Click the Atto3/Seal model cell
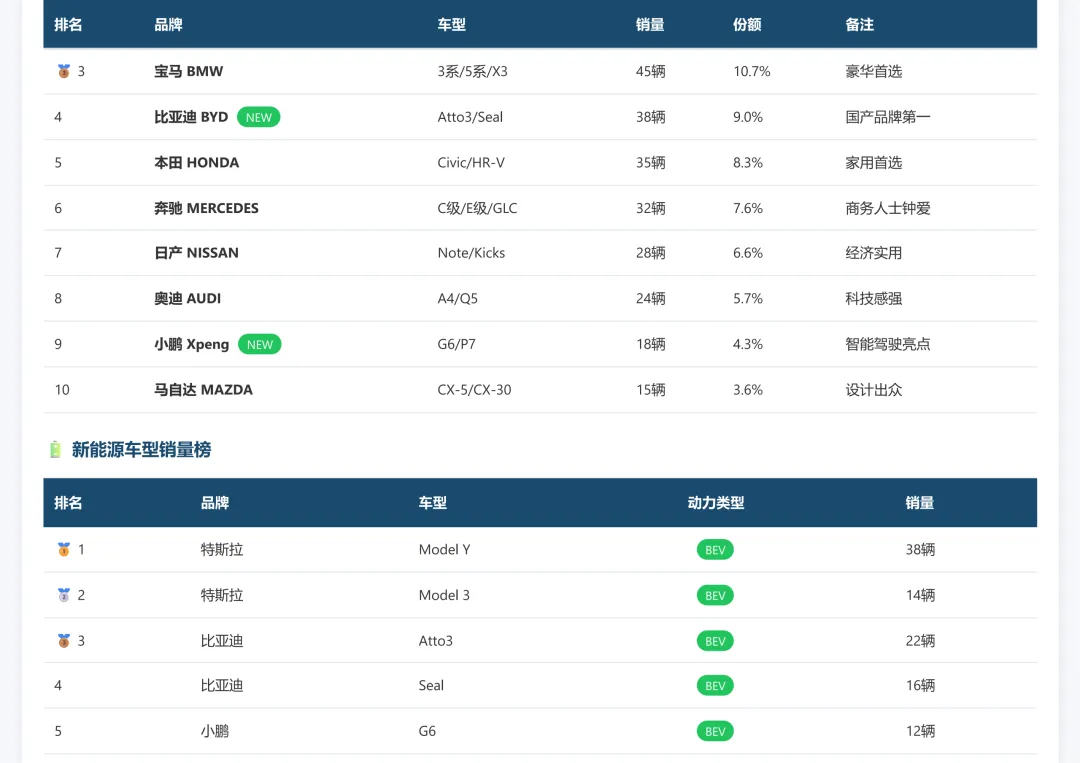 click(470, 117)
